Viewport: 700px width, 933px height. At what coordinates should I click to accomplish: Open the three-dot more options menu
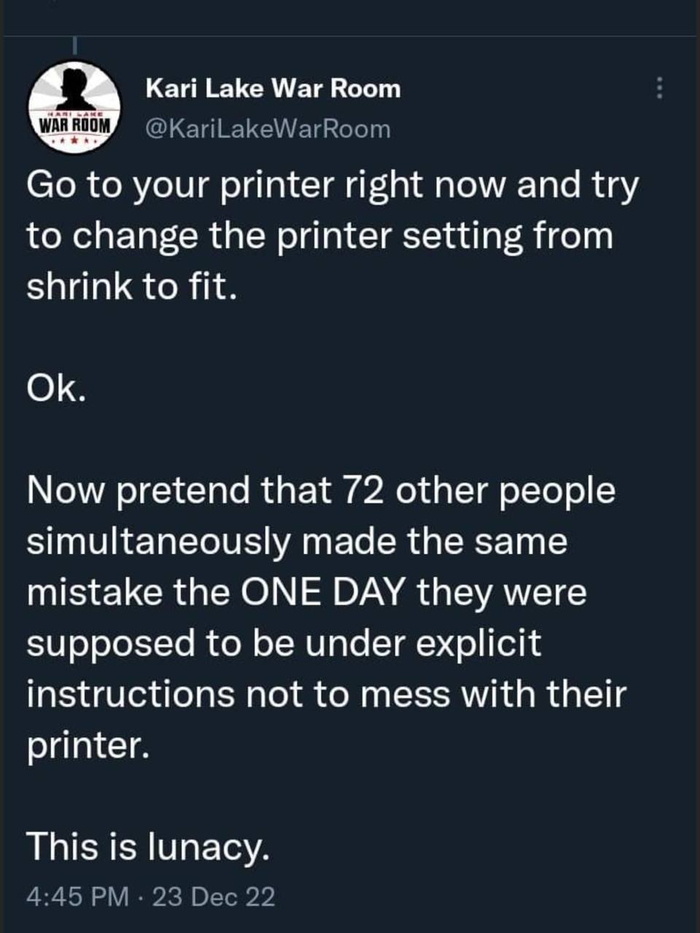[x=659, y=89]
